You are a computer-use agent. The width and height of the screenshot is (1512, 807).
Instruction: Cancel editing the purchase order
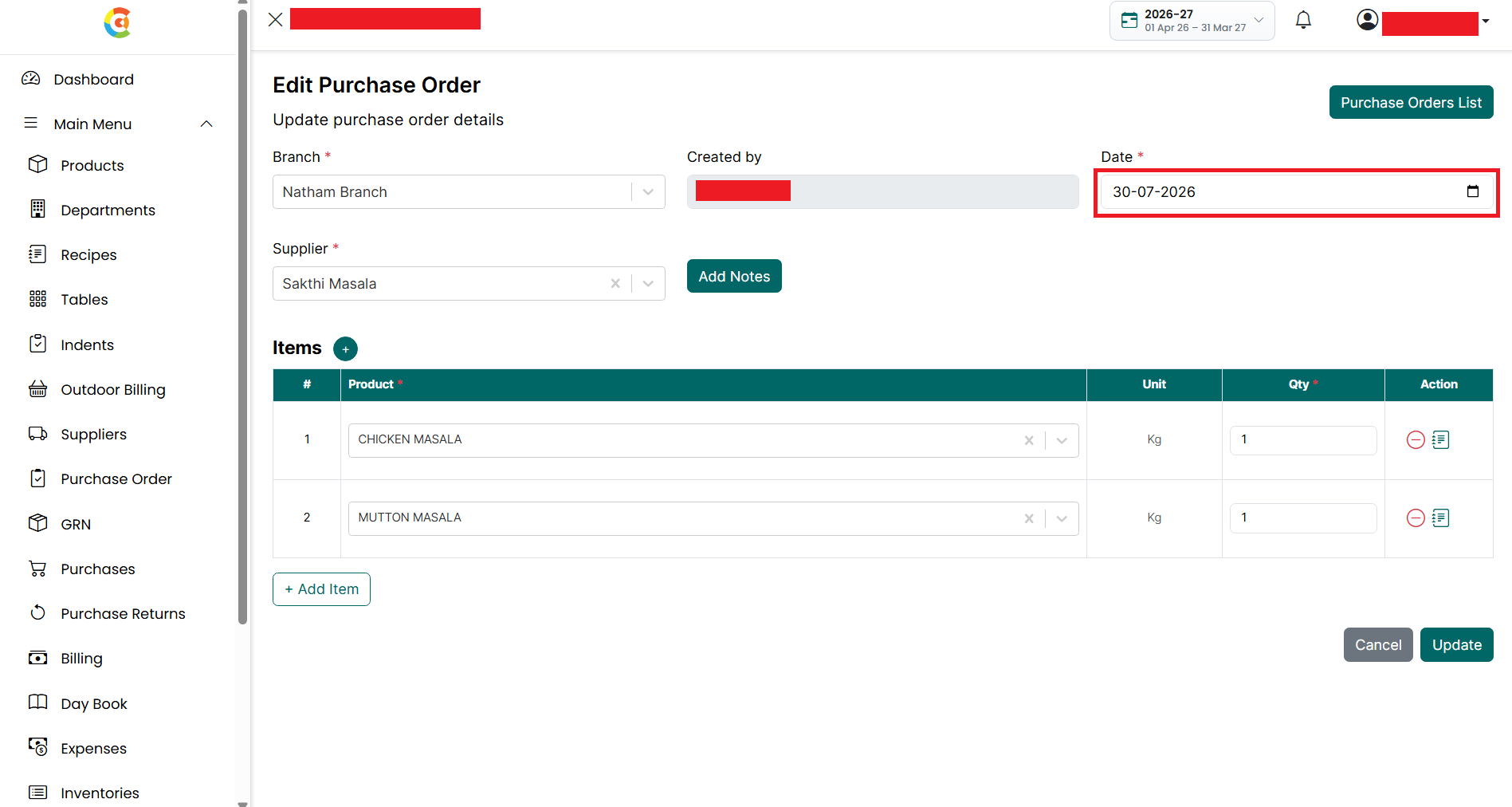click(1378, 644)
